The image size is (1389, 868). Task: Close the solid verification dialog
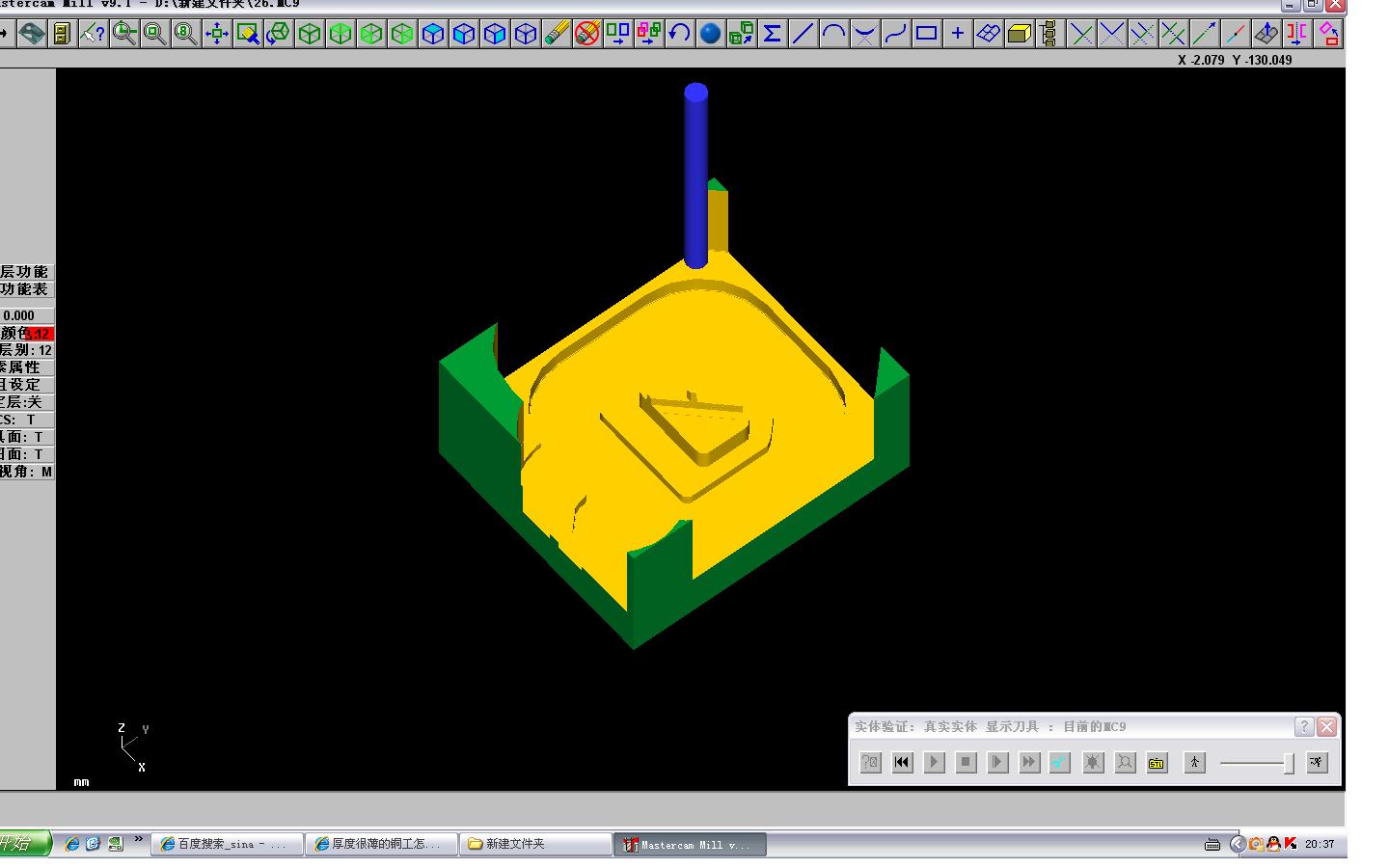[1327, 726]
